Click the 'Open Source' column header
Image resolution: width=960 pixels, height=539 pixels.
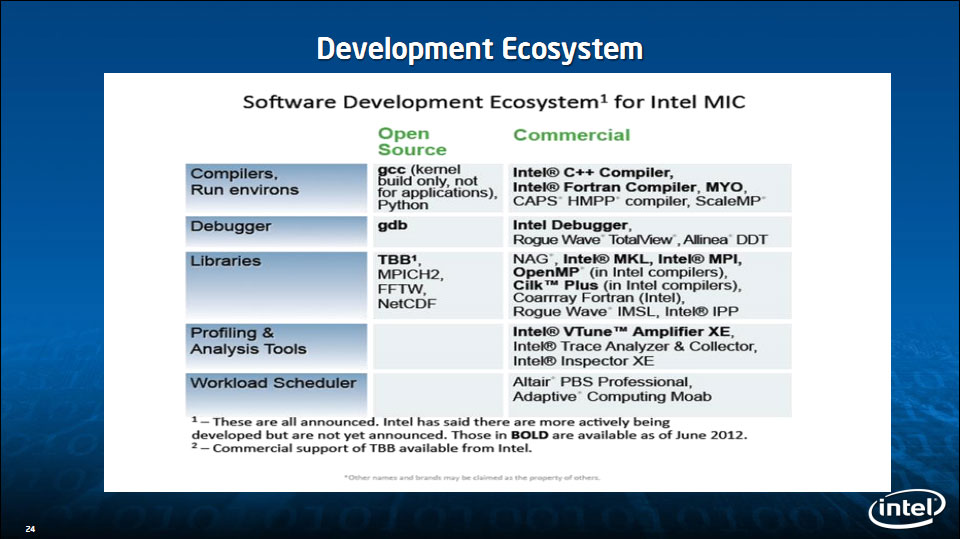pyautogui.click(x=412, y=141)
